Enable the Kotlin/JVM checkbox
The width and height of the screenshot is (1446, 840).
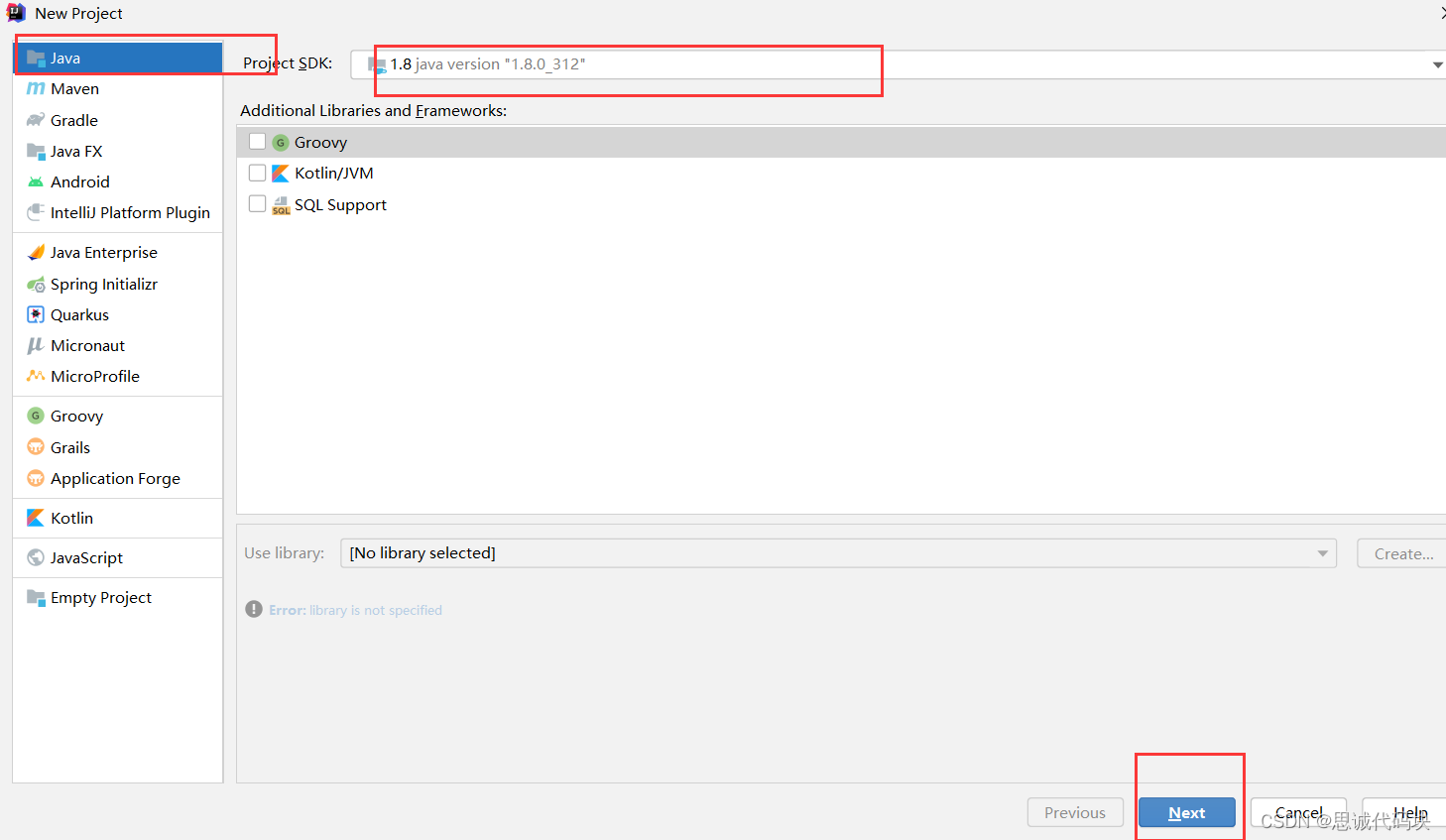point(258,173)
